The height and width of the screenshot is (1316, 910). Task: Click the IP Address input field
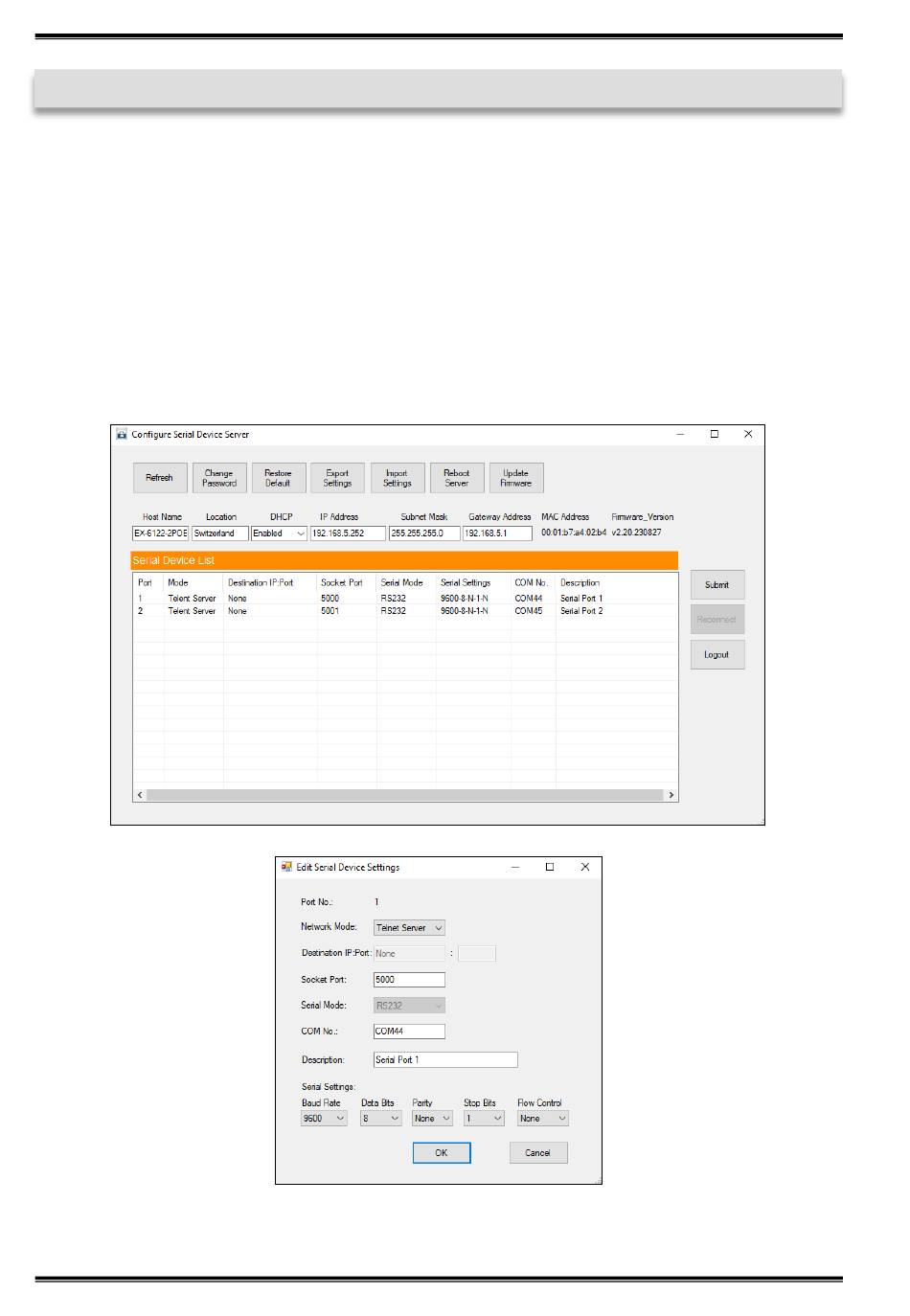point(347,533)
